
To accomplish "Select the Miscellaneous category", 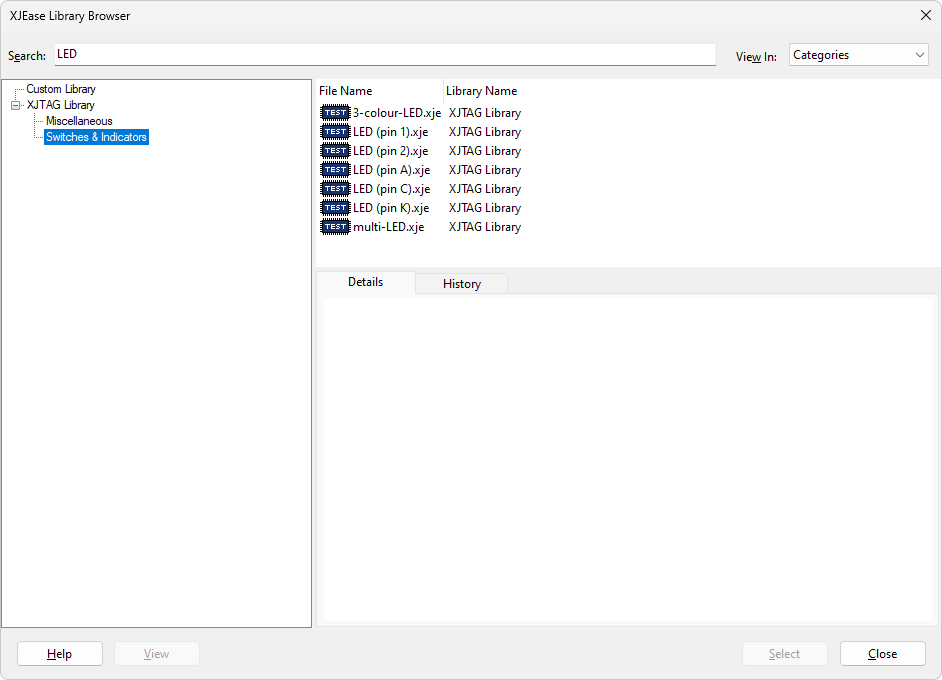I will pos(79,121).
